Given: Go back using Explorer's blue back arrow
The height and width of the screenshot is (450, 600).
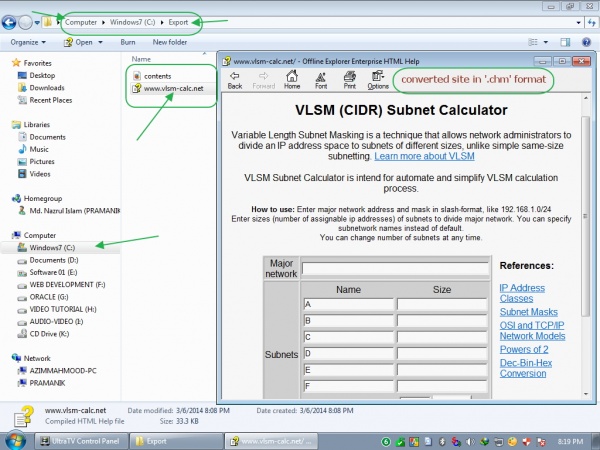Looking at the screenshot, I should (9, 22).
